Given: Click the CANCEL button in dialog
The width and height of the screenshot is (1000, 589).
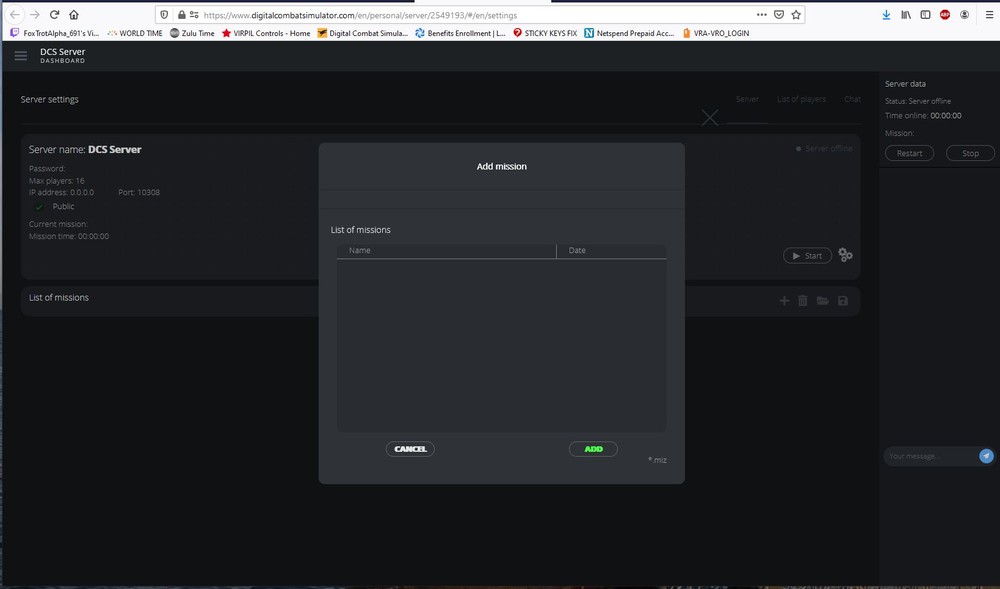Looking at the screenshot, I should 410,449.
